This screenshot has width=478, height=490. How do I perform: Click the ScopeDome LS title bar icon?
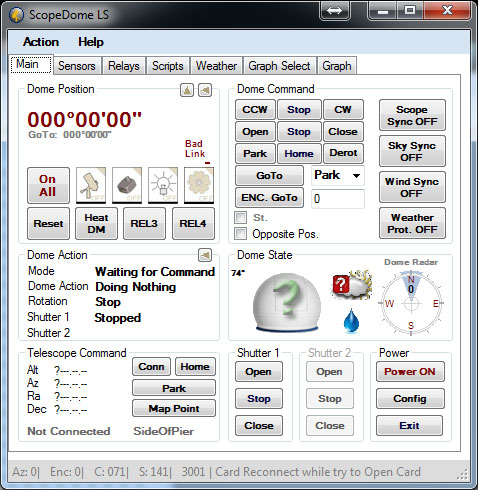coord(16,15)
